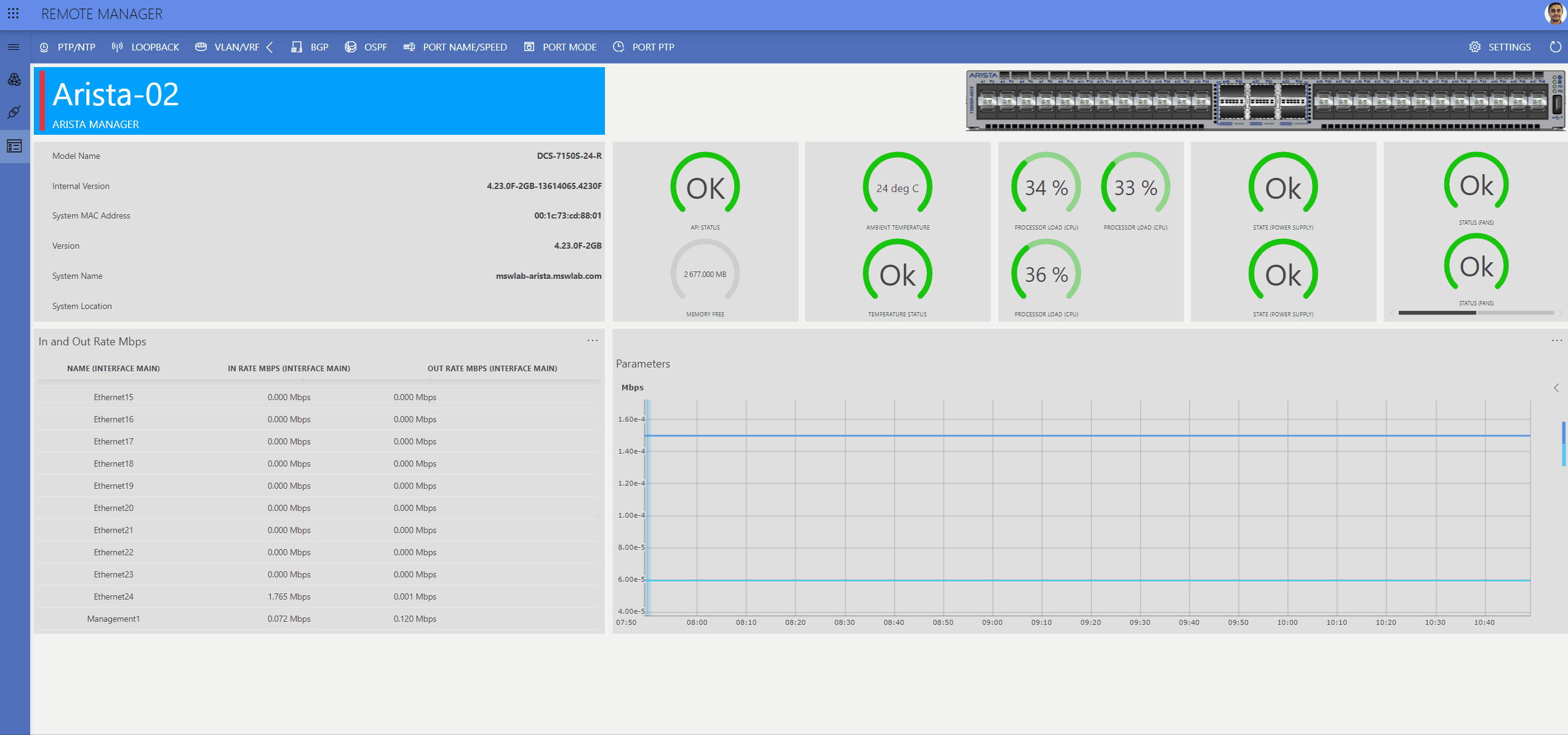Sort by NAME (INTERFACE MAIN) column
The image size is (1568, 735).
point(113,368)
